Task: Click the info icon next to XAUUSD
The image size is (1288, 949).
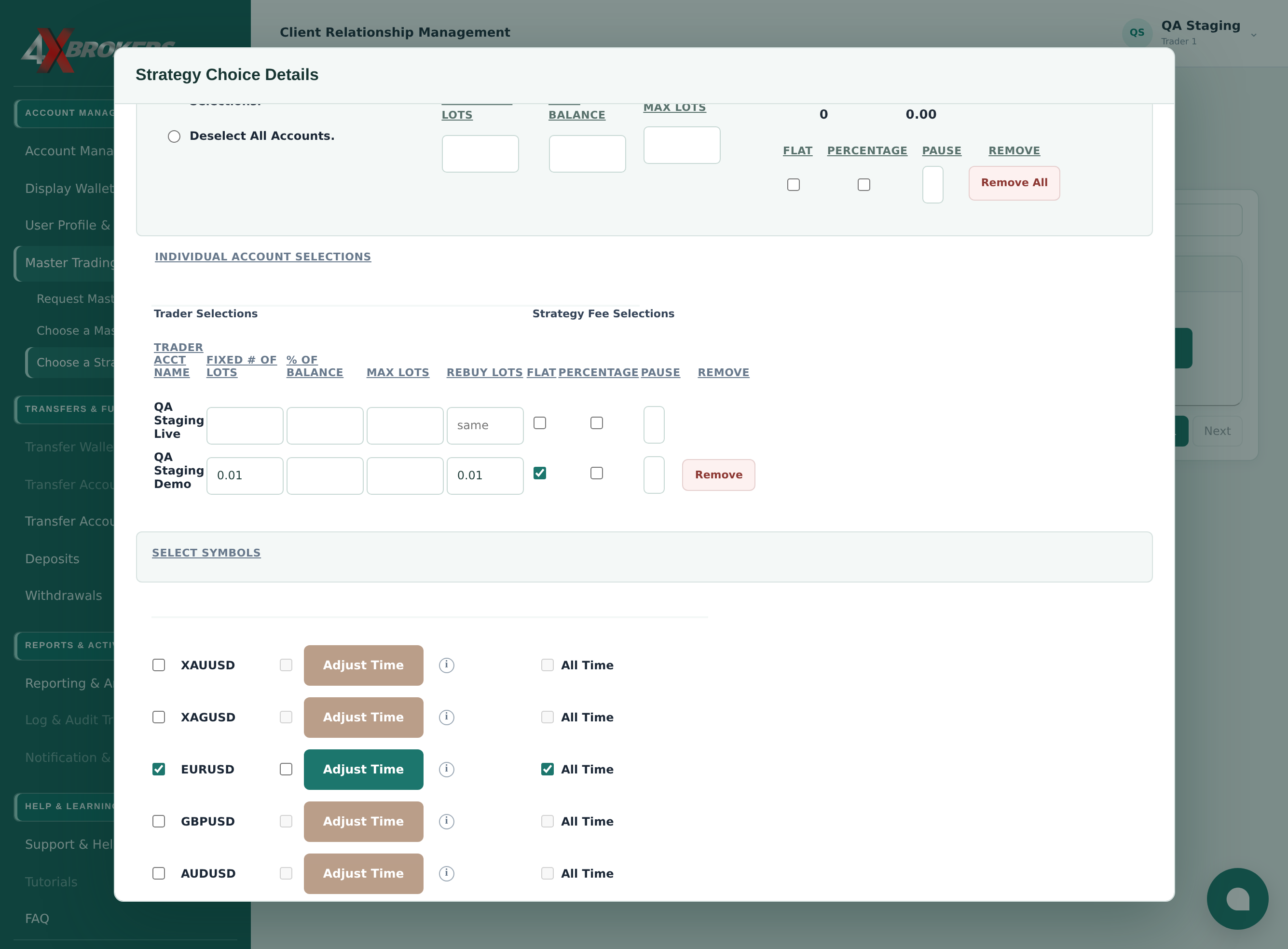Action: pos(447,665)
